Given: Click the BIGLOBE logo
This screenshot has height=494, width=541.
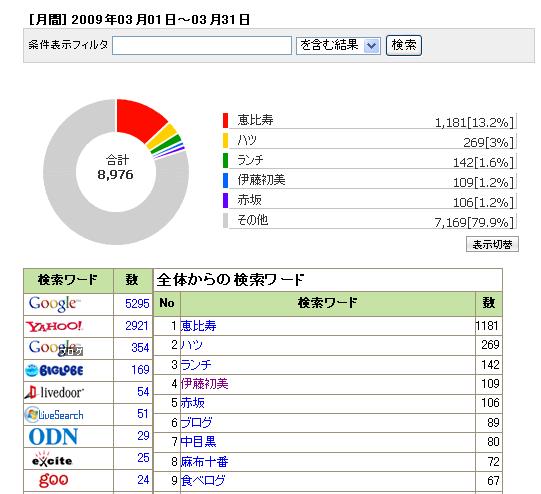Looking at the screenshot, I should [54, 370].
